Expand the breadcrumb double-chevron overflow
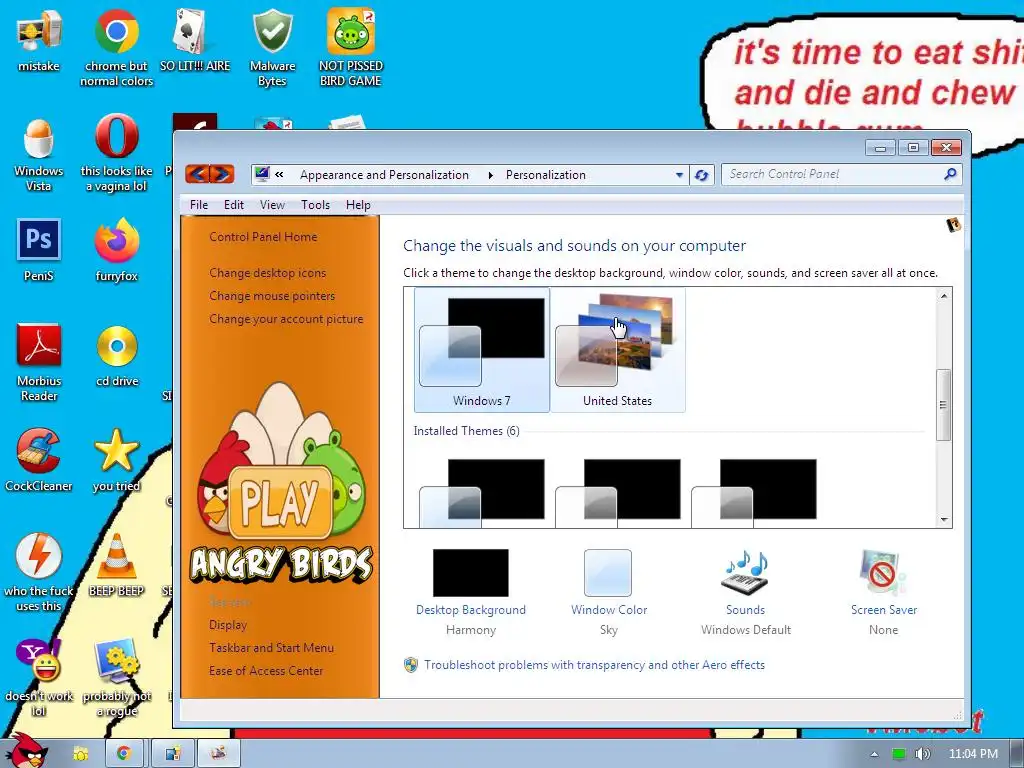 pyautogui.click(x=280, y=174)
